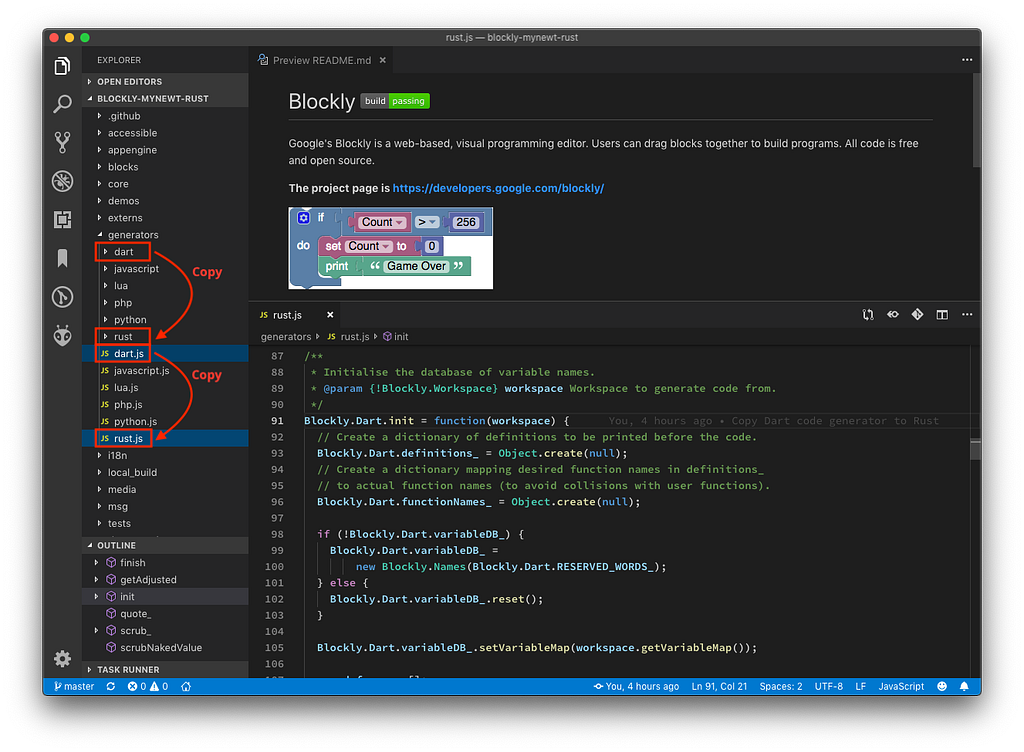
Task: Click generators in the breadcrumb
Action: pyautogui.click(x=286, y=337)
